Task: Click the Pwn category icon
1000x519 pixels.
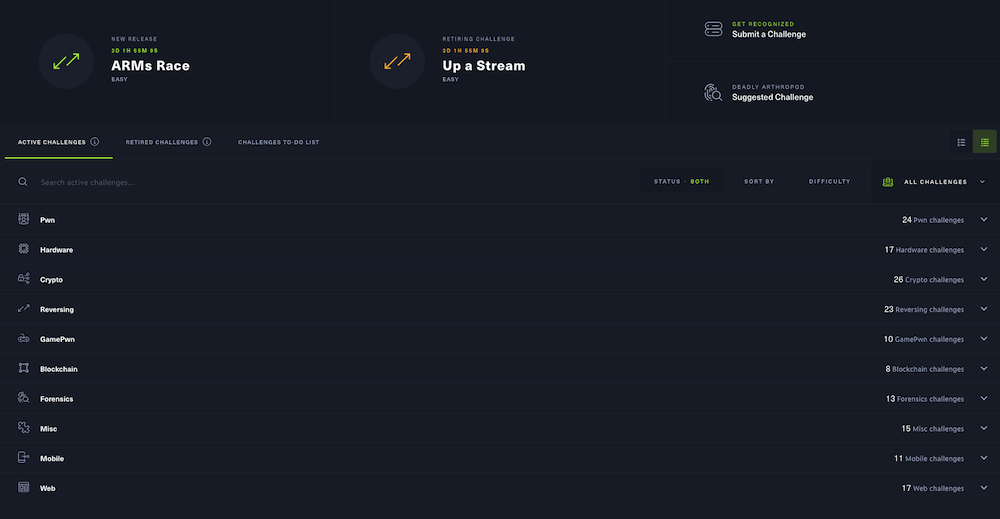Action: tap(23, 220)
